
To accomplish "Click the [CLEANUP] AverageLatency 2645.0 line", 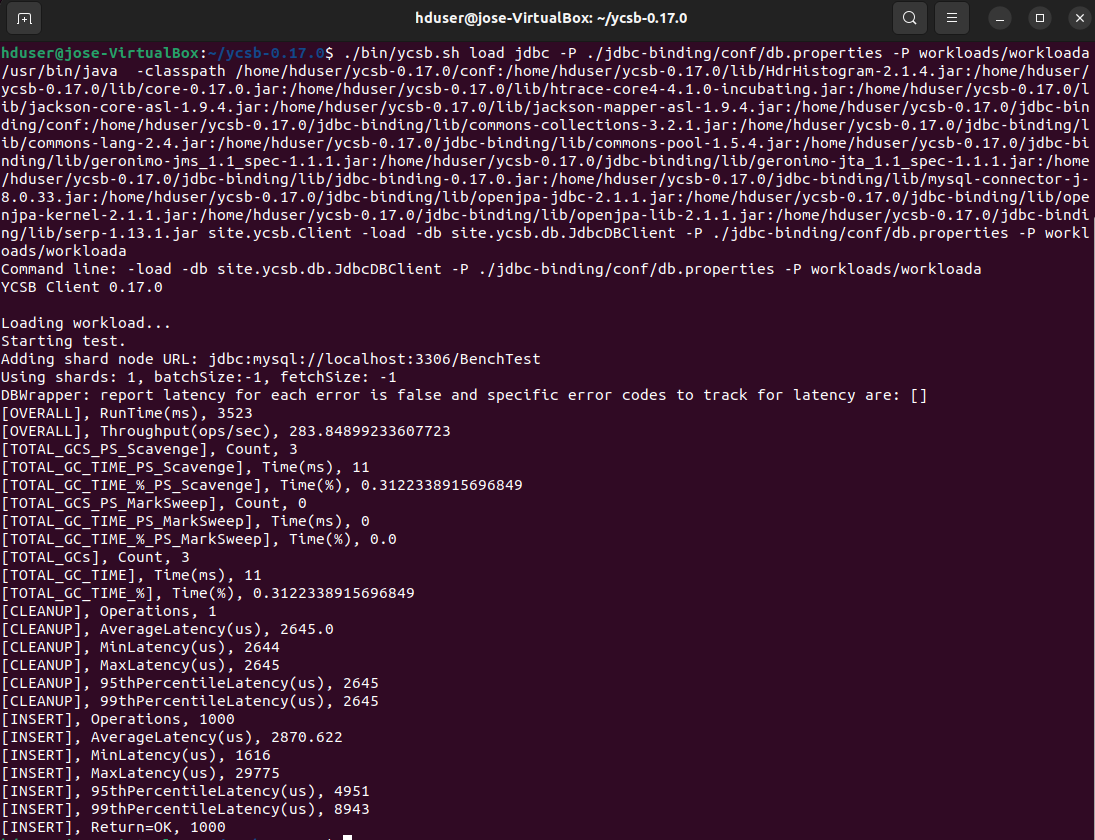I will (x=167, y=629).
